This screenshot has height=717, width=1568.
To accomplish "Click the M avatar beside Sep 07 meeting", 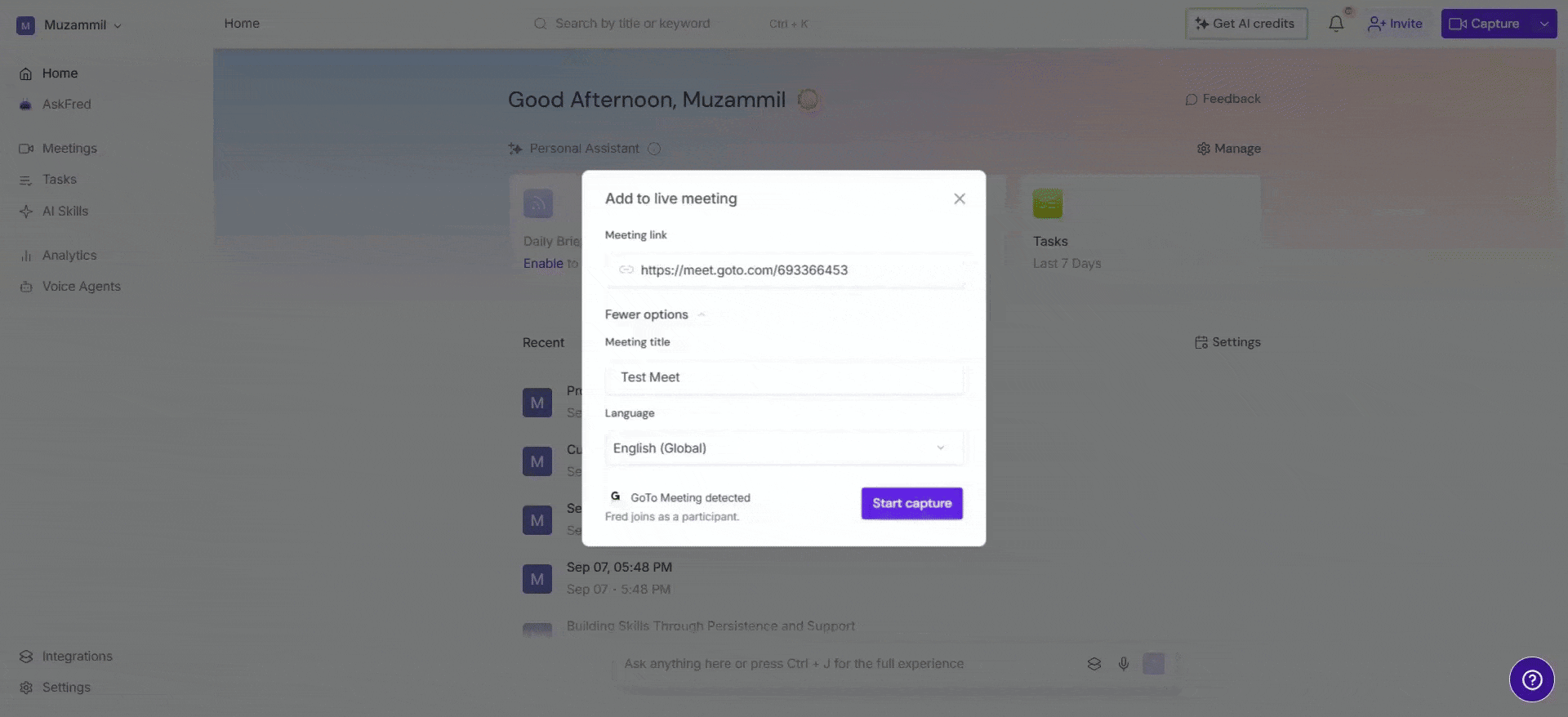I will click(537, 579).
